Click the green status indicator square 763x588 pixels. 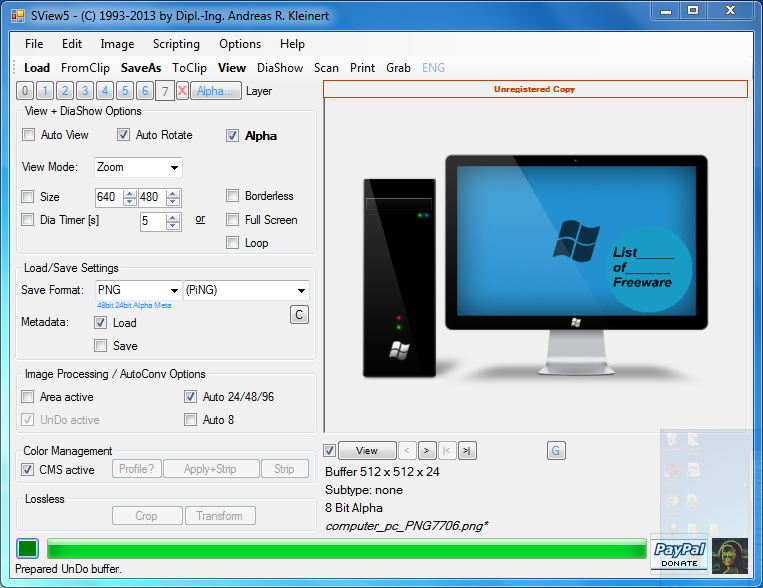[27, 549]
